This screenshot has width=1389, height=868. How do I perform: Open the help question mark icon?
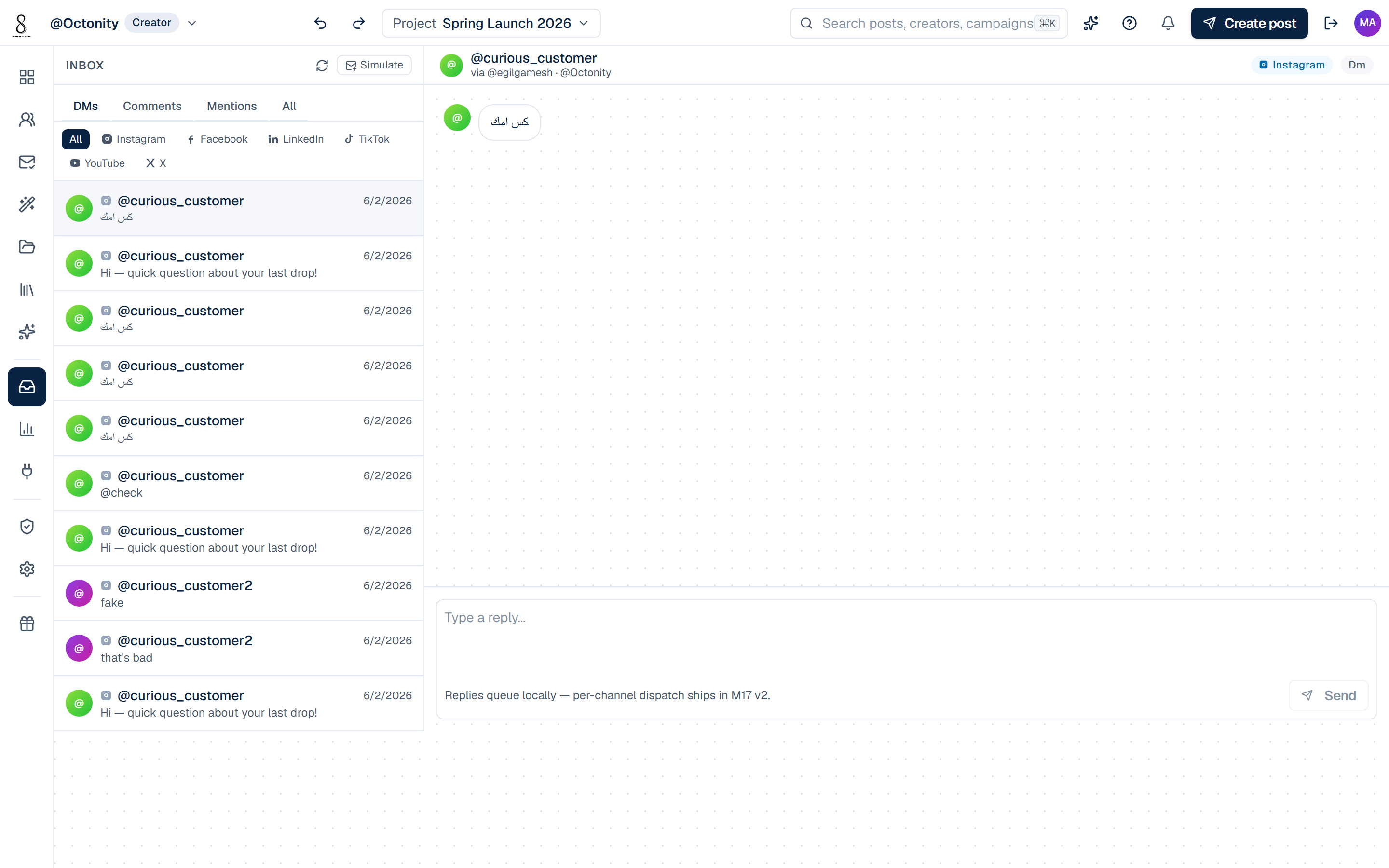(1129, 23)
